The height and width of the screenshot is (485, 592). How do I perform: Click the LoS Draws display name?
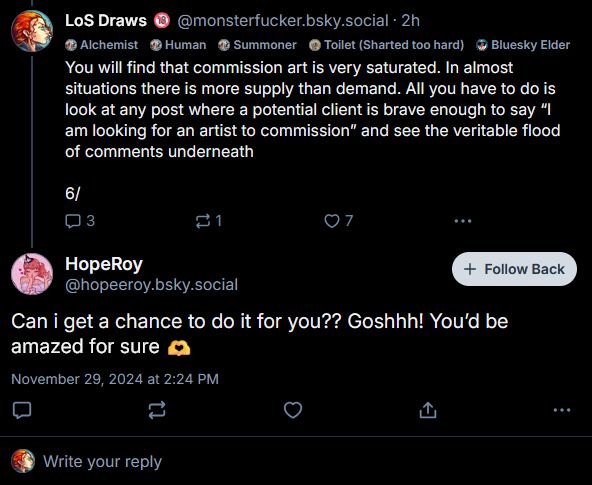[106, 21]
